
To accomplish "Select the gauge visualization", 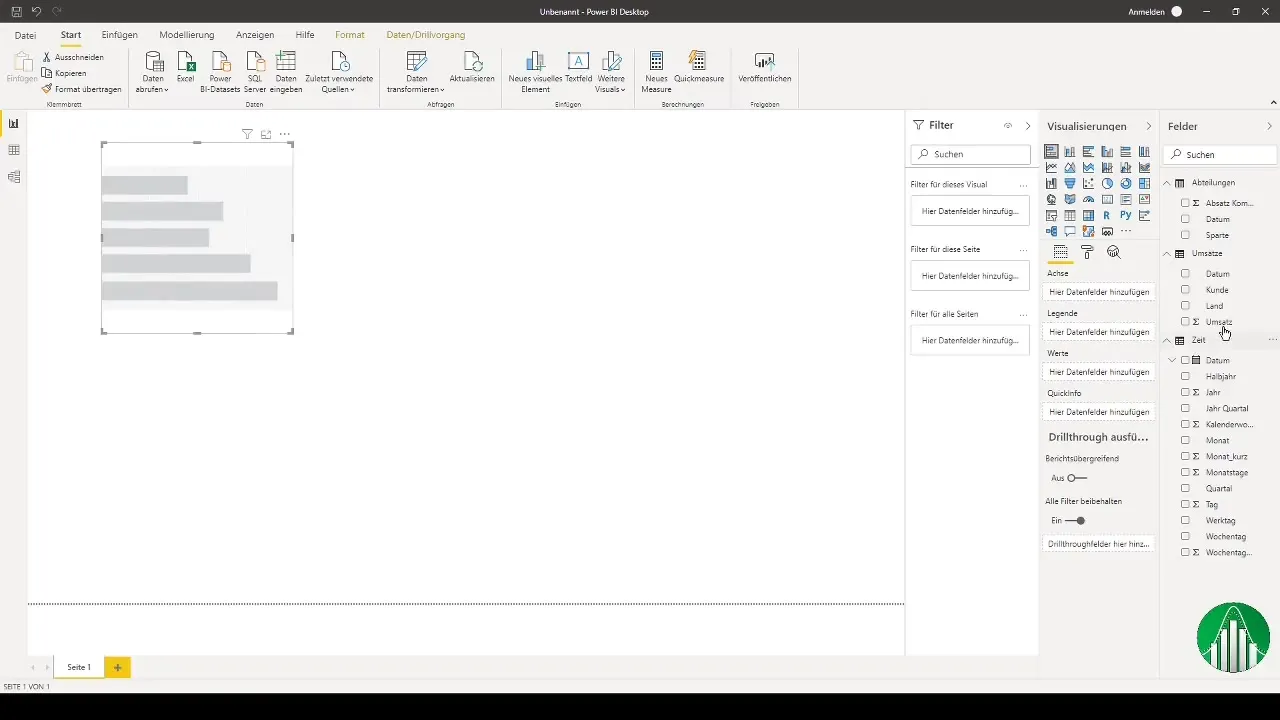I will point(1088,199).
